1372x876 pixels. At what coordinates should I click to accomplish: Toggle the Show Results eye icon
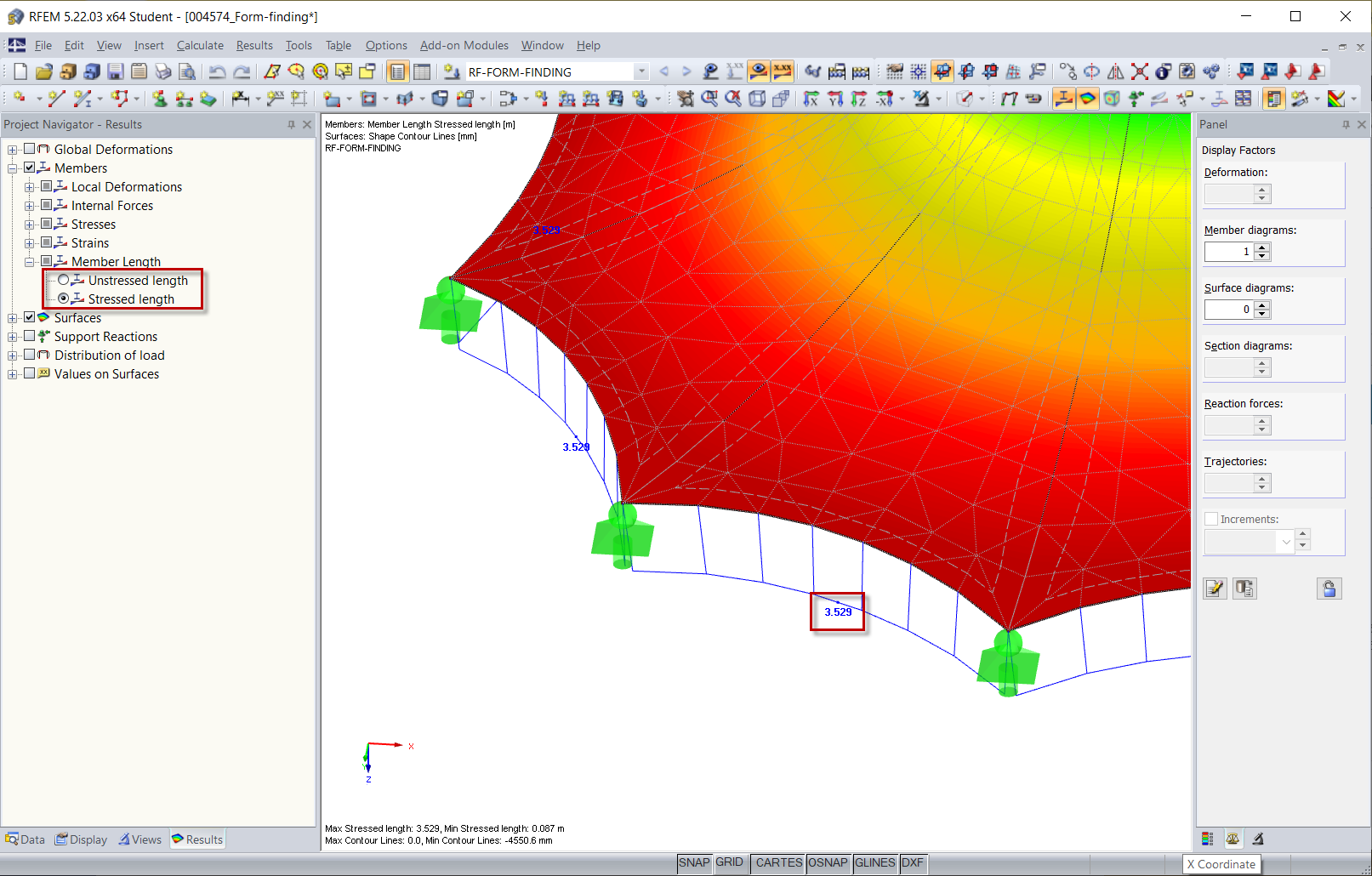point(758,71)
